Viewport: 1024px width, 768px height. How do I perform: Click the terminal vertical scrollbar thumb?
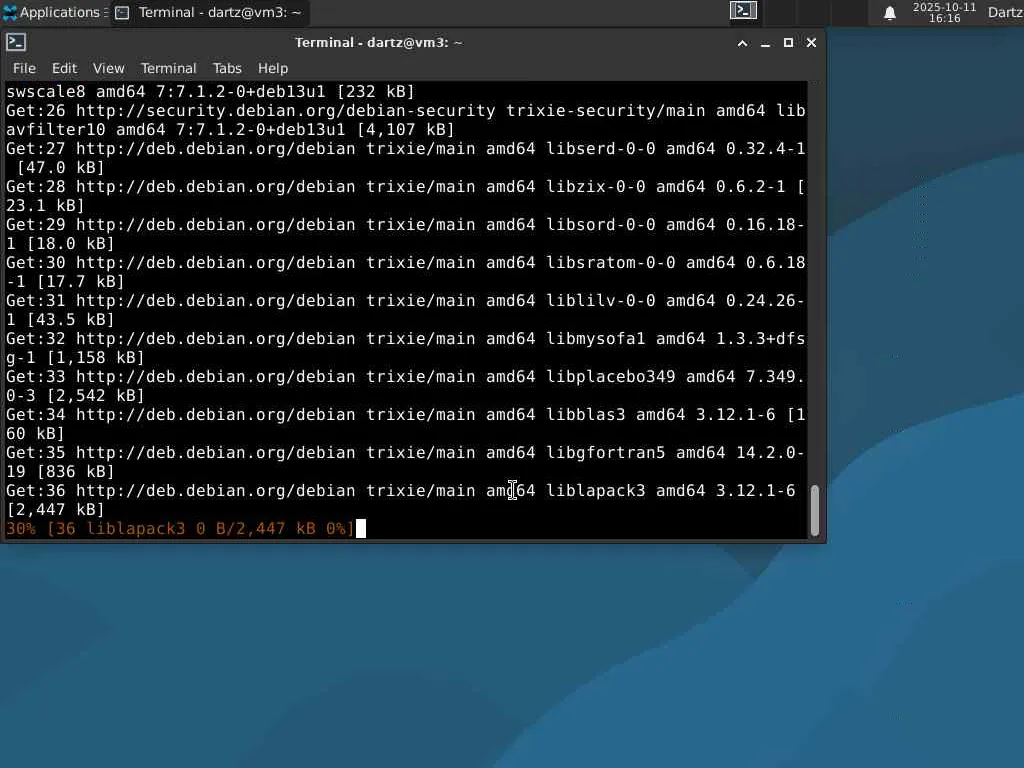point(814,510)
